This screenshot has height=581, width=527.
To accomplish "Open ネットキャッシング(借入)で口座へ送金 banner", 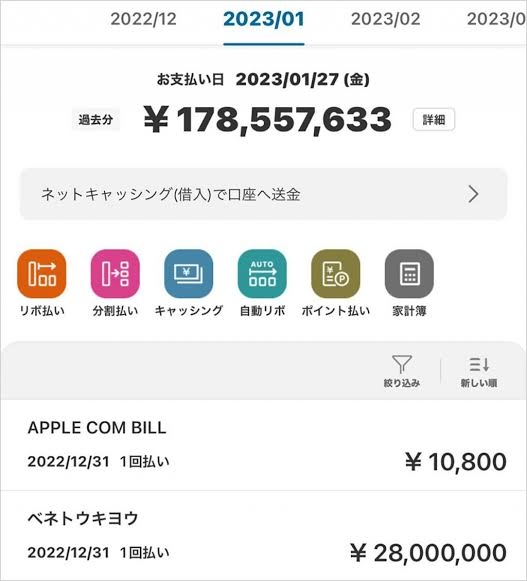I will 263,194.
